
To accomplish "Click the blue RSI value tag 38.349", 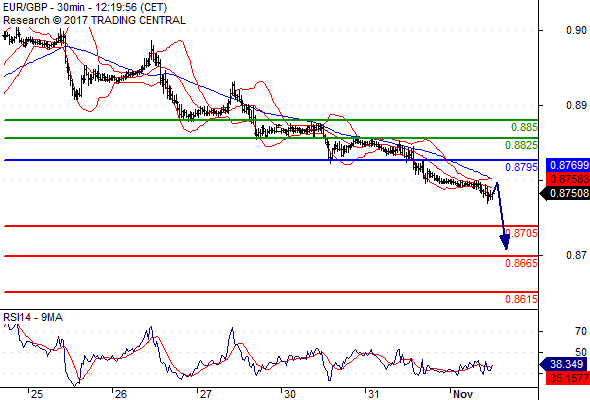I will 564,364.
